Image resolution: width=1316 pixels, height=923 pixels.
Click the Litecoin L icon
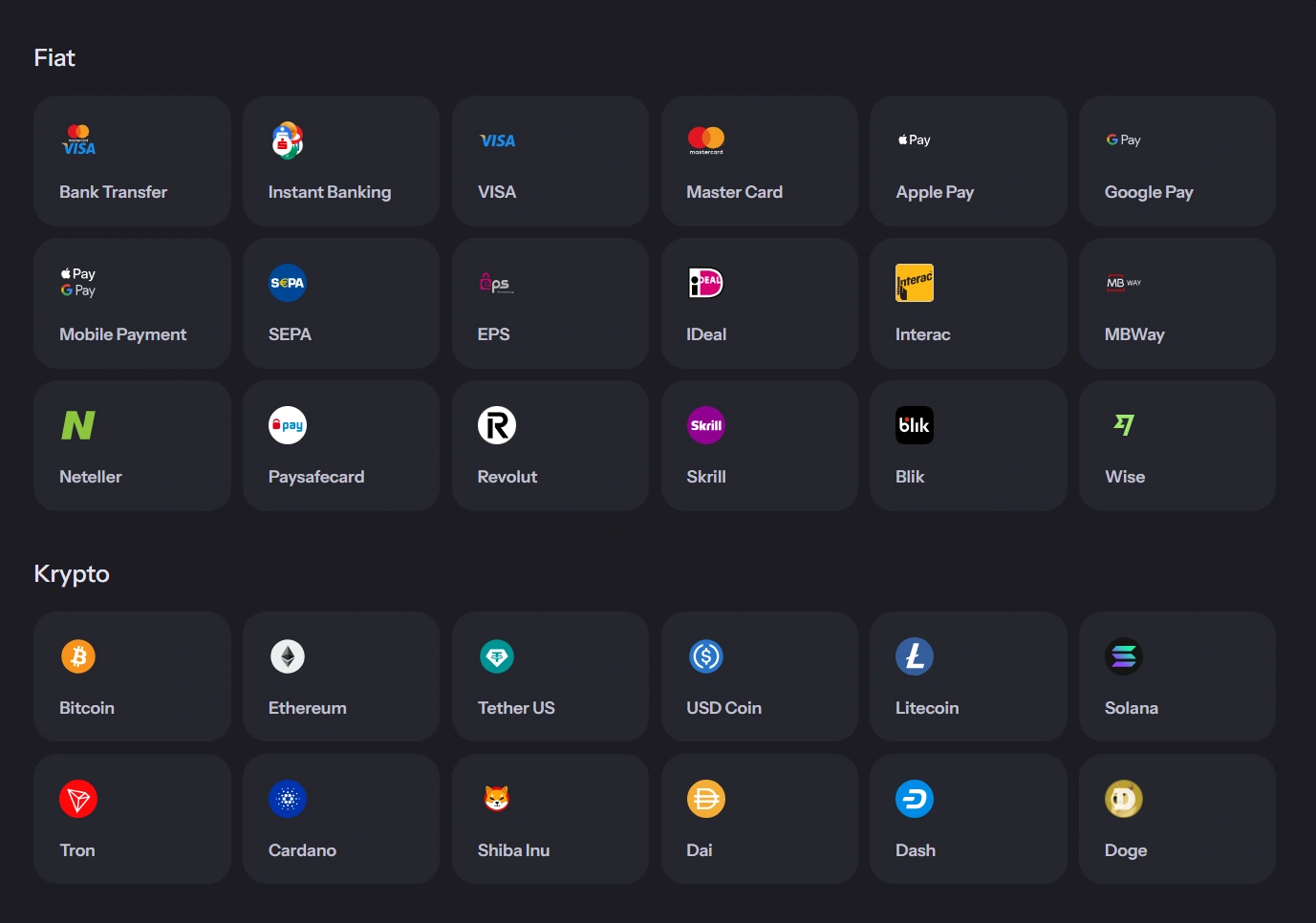[915, 656]
